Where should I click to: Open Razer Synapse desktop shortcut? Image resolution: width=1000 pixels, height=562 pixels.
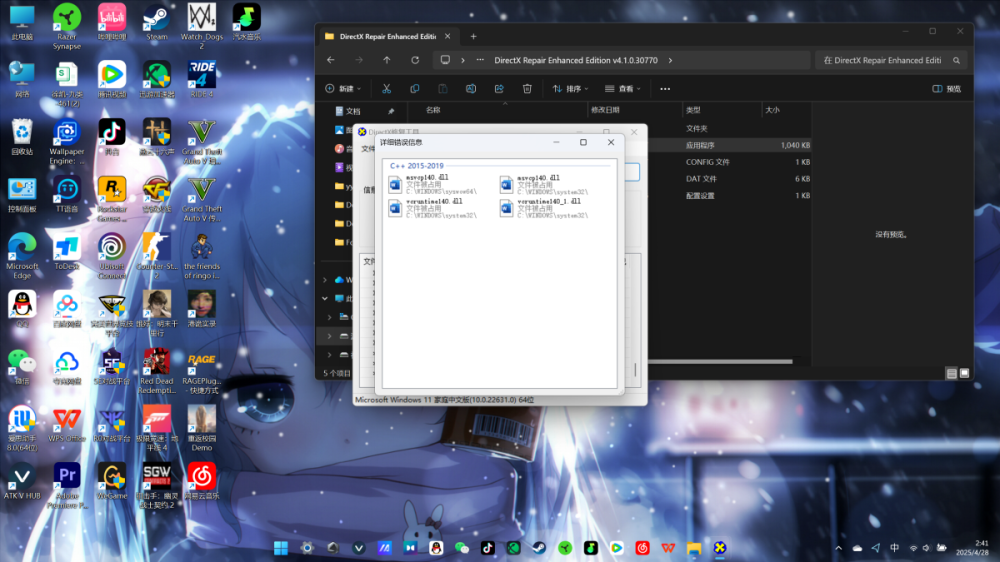pos(67,27)
